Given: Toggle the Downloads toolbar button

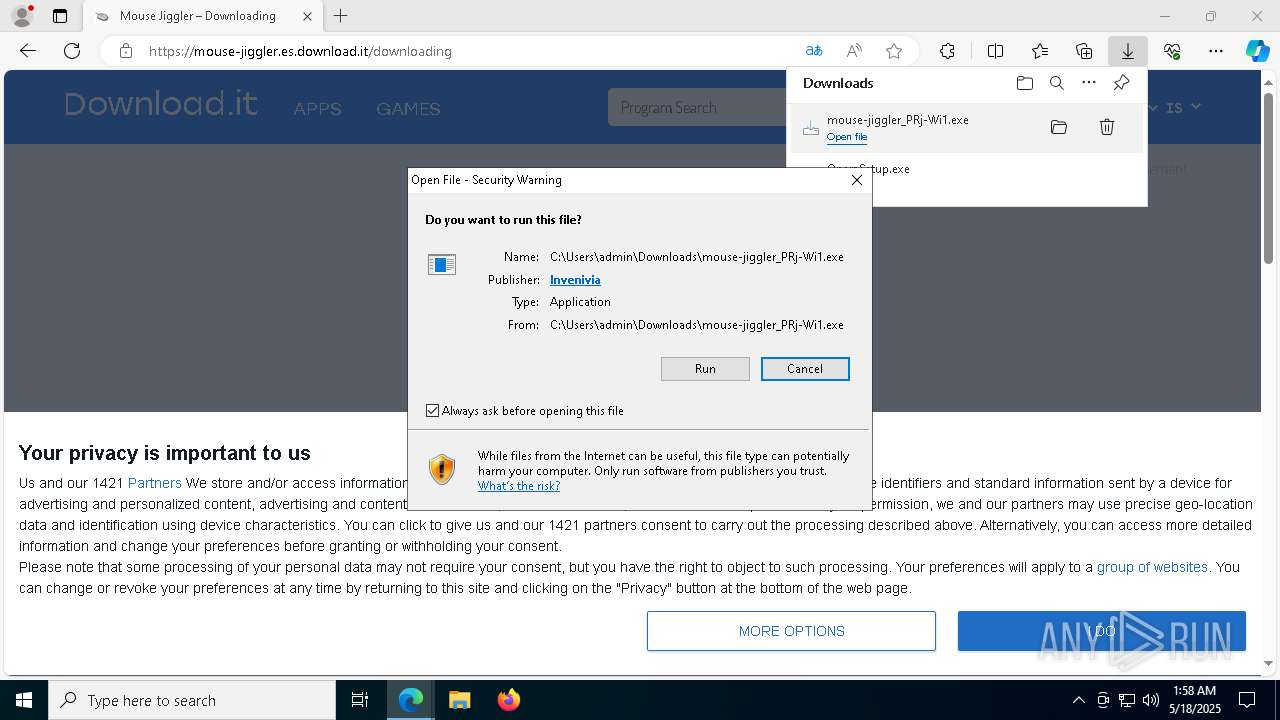Looking at the screenshot, I should point(1127,51).
